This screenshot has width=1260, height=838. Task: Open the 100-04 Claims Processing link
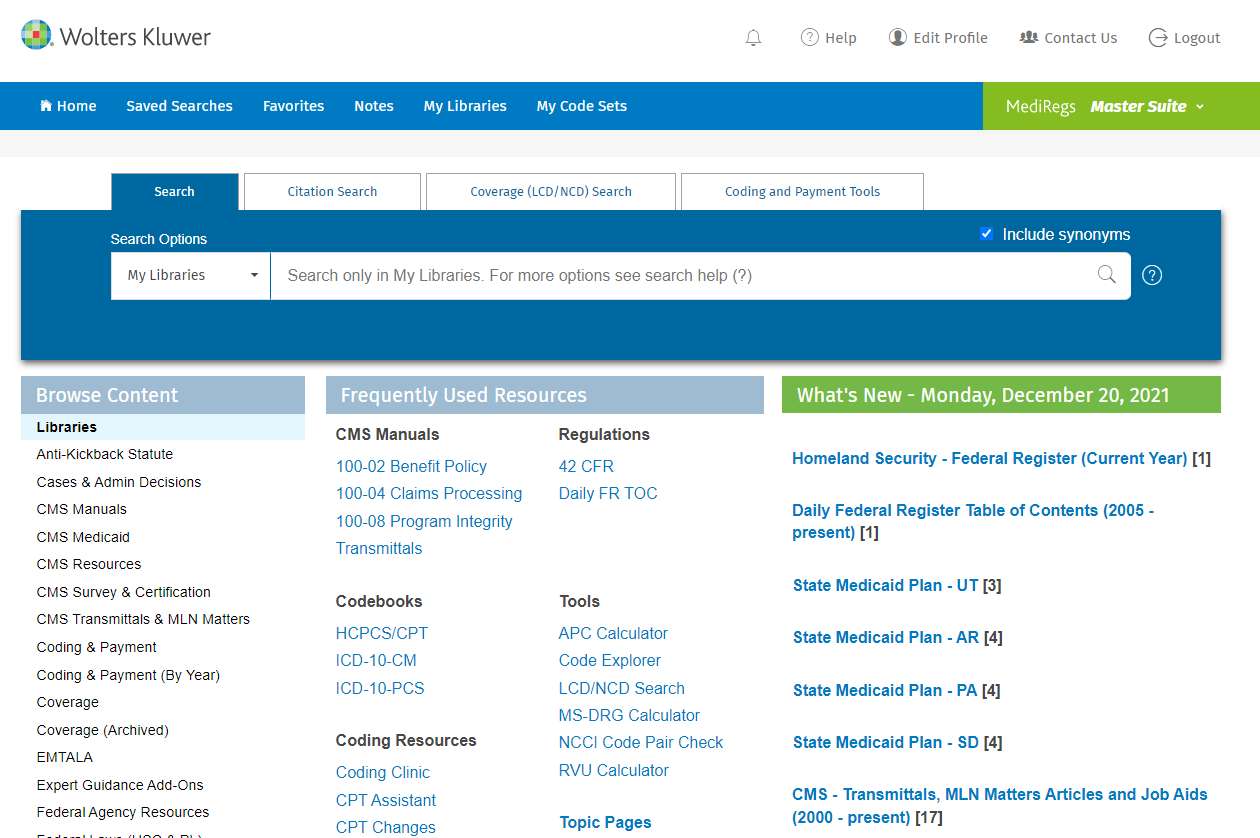[429, 493]
